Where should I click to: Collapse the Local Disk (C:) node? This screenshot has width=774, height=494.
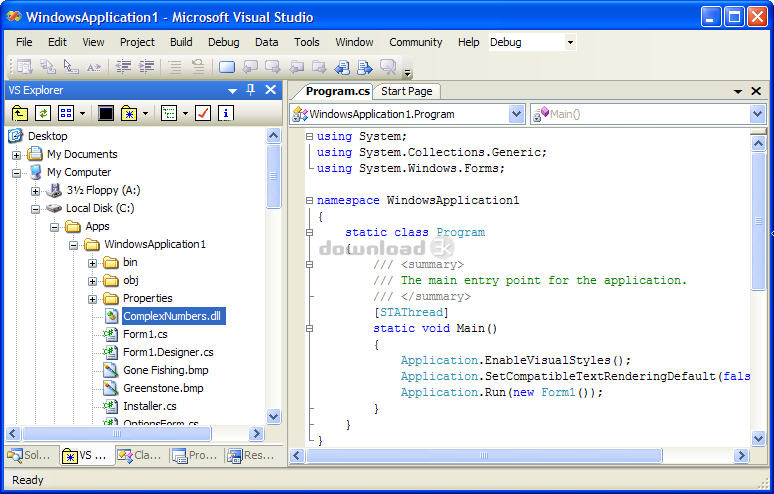35,209
